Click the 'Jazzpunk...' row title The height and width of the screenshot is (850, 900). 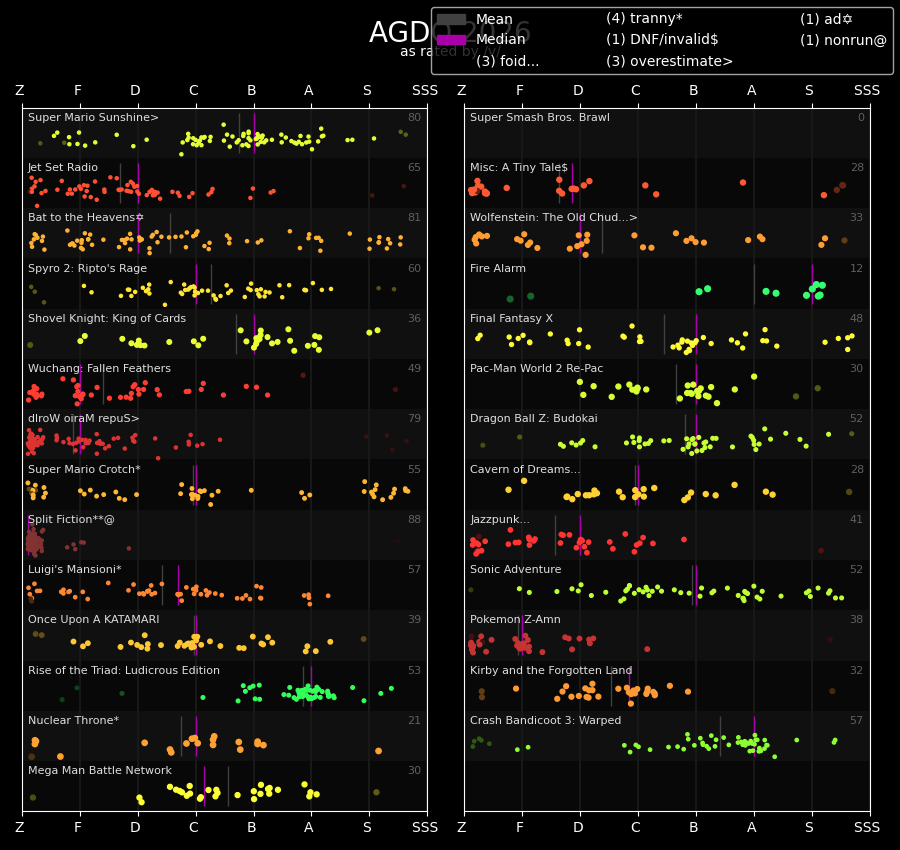[x=499, y=519]
